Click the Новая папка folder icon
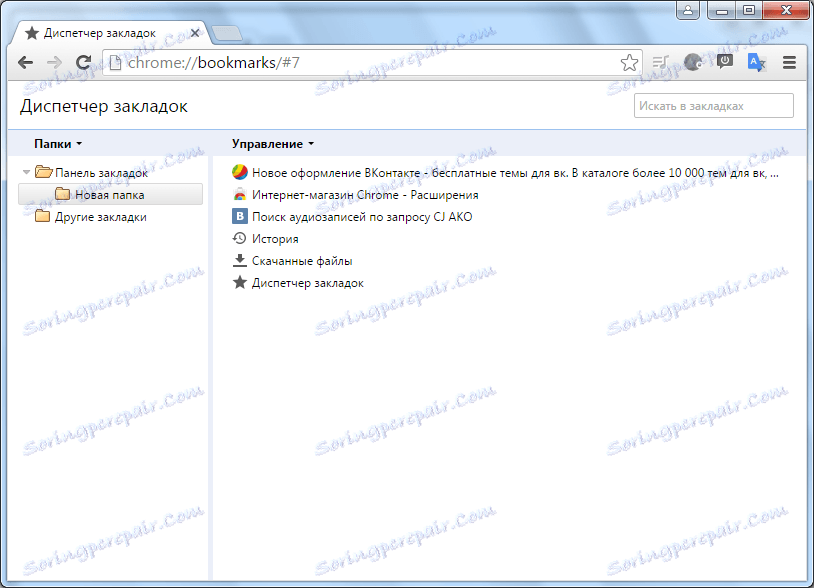The image size is (814, 588). (x=63, y=194)
